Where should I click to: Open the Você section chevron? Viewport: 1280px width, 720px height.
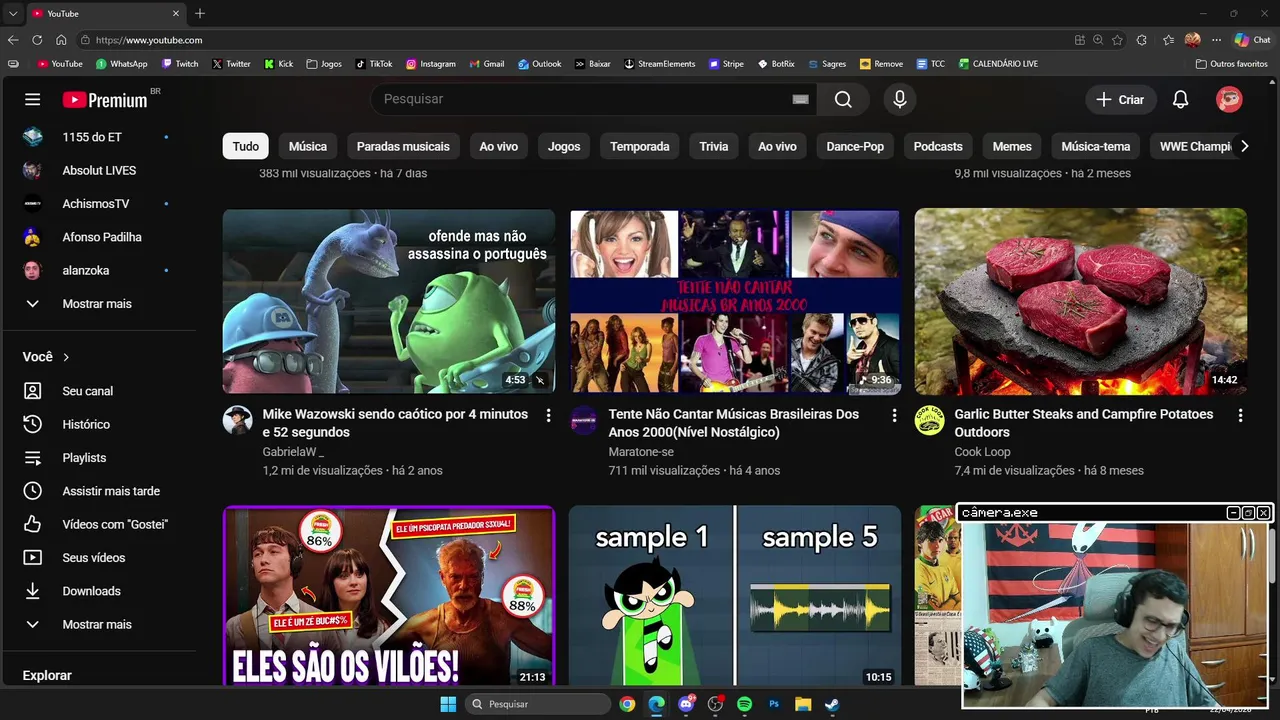pyautogui.click(x=66, y=357)
